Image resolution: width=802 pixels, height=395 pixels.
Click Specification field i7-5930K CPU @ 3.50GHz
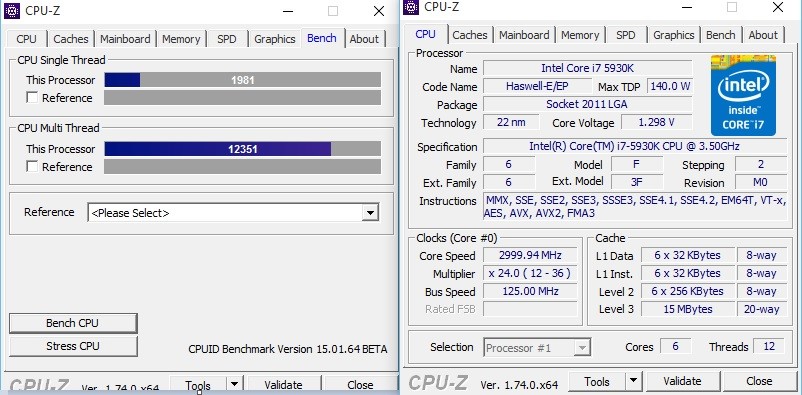(635, 146)
